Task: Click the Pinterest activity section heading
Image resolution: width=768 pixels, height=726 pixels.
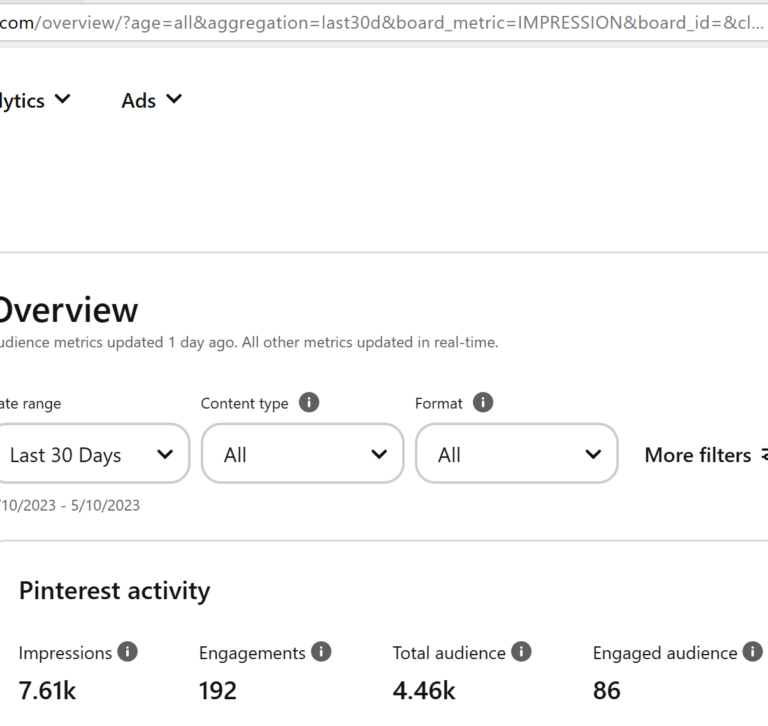Action: tap(115, 591)
